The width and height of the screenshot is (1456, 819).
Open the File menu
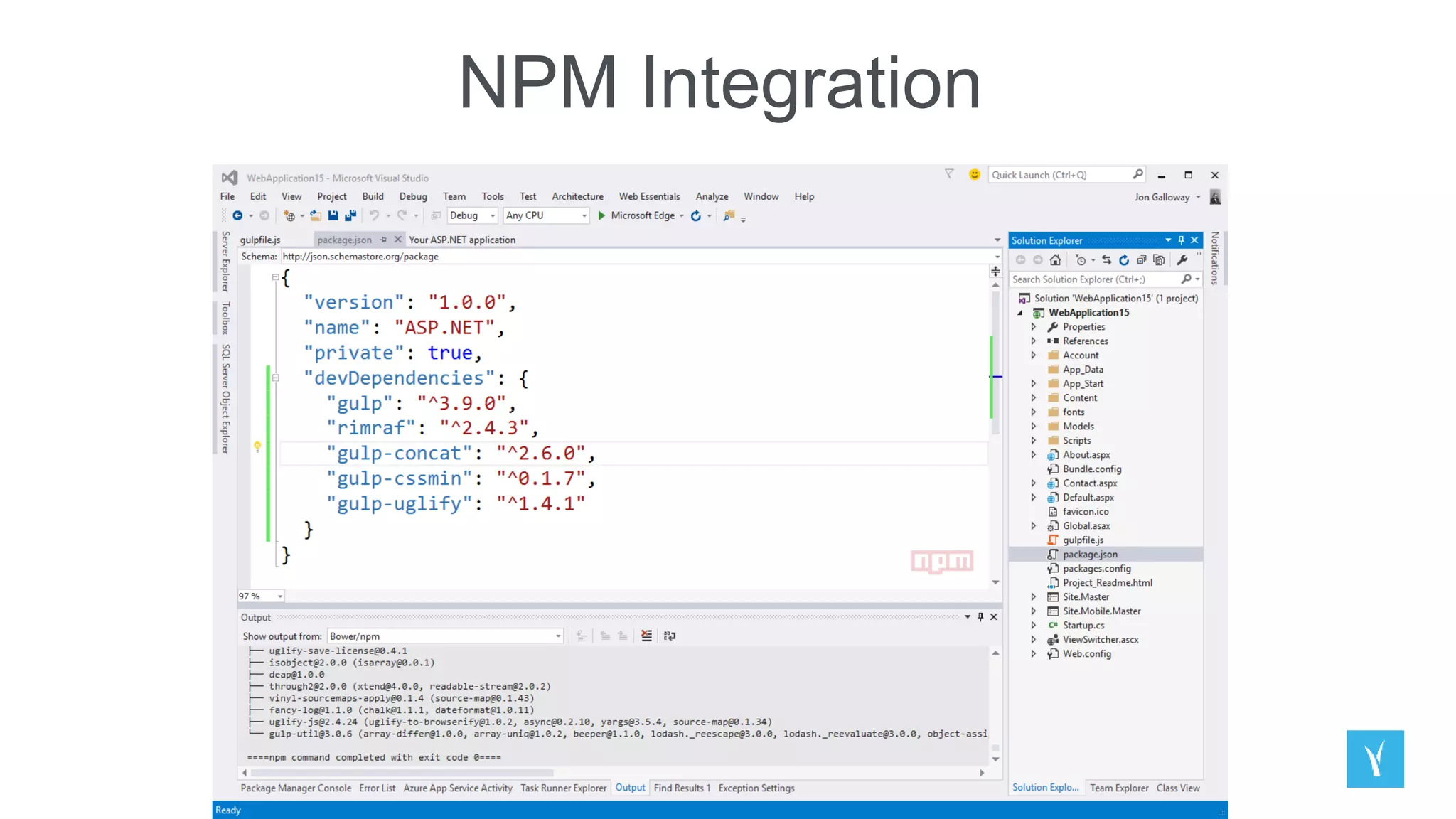(x=227, y=196)
